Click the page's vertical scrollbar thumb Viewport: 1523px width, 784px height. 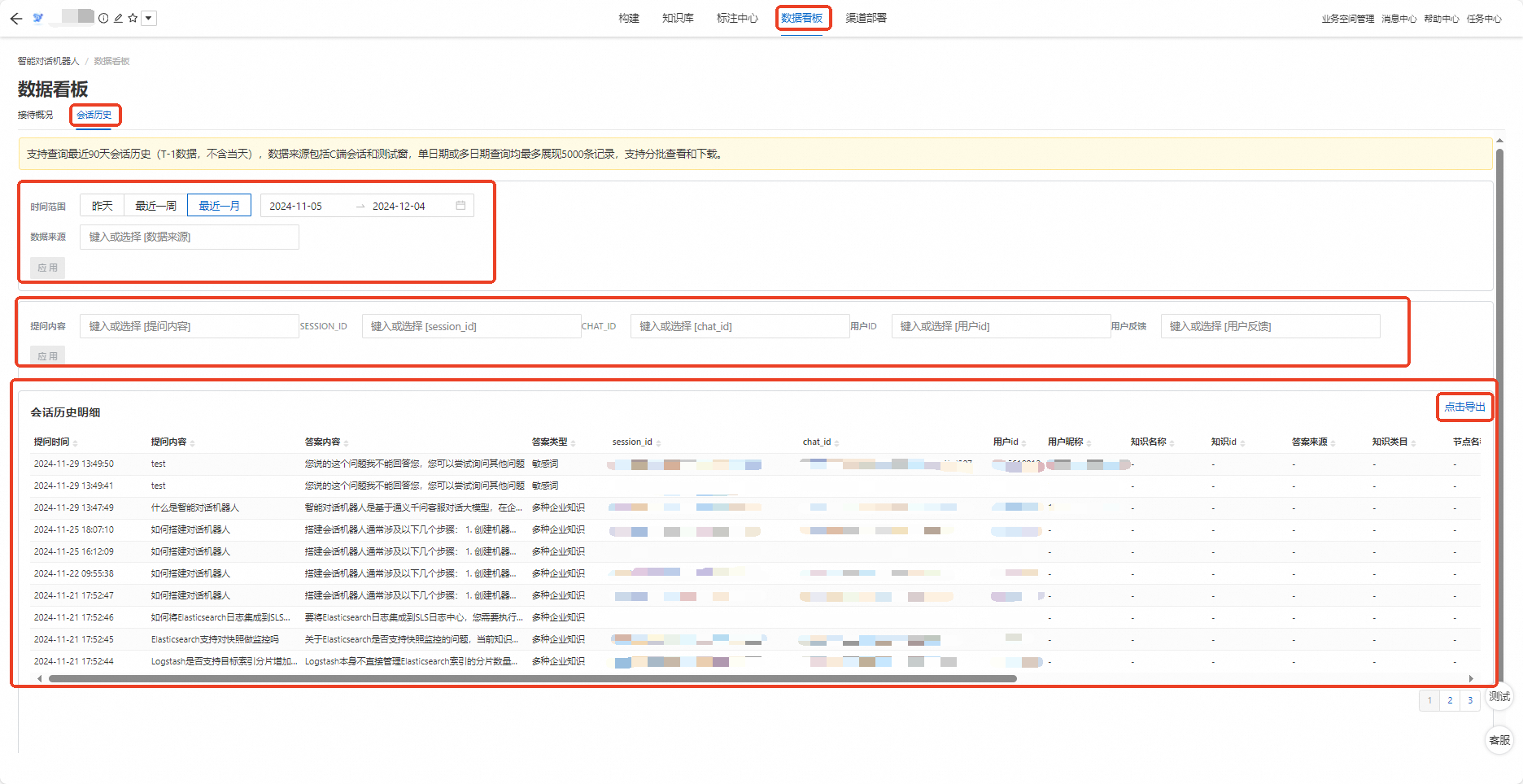pyautogui.click(x=1499, y=415)
